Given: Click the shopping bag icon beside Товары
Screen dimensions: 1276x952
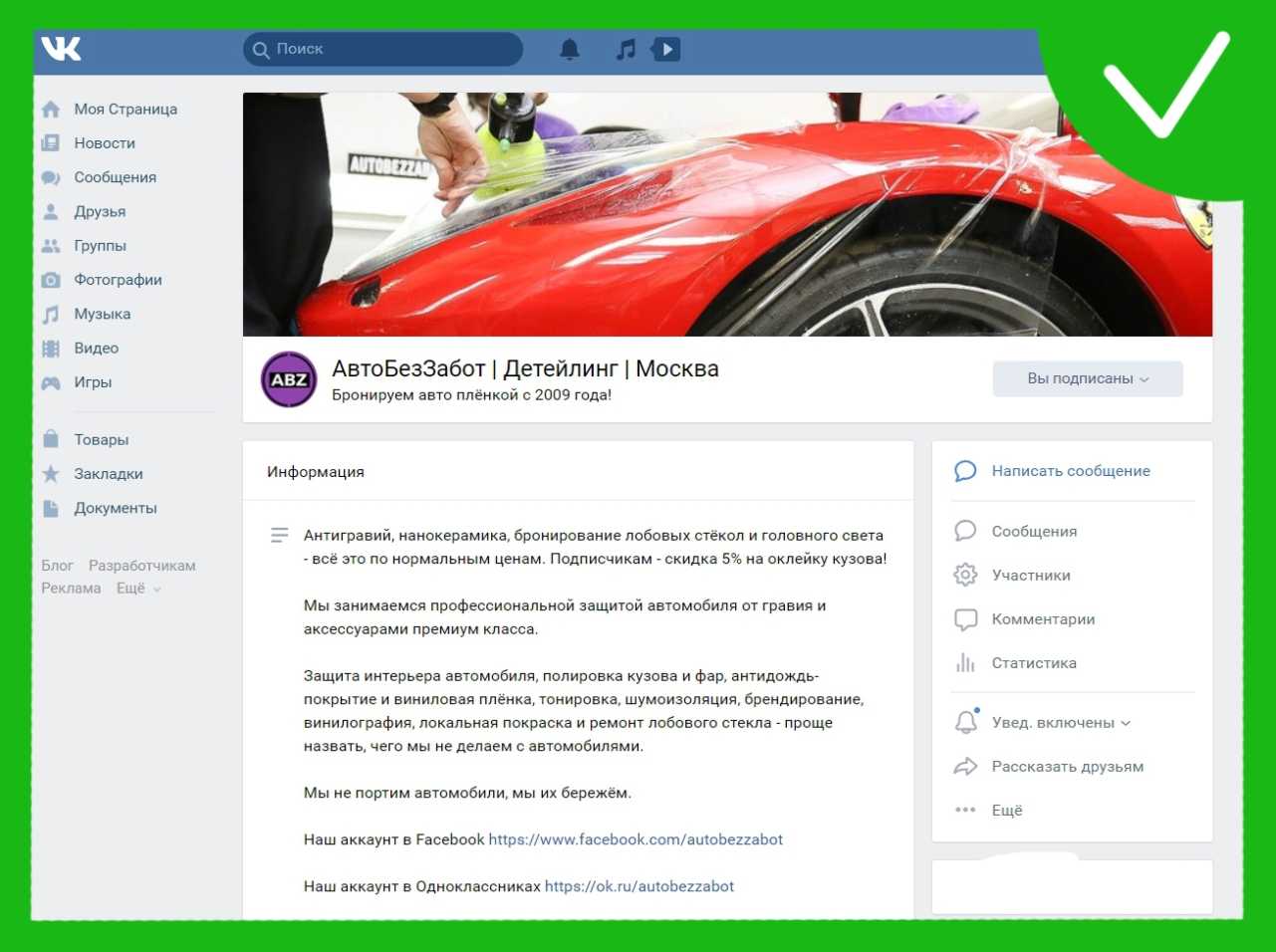Looking at the screenshot, I should pyautogui.click(x=51, y=439).
